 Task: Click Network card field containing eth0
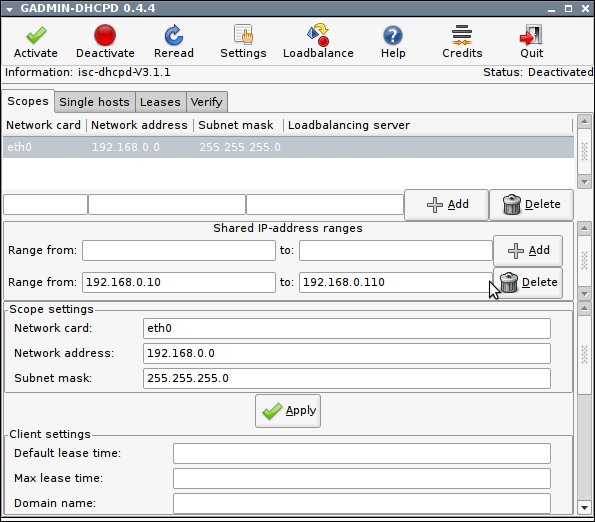click(347, 329)
